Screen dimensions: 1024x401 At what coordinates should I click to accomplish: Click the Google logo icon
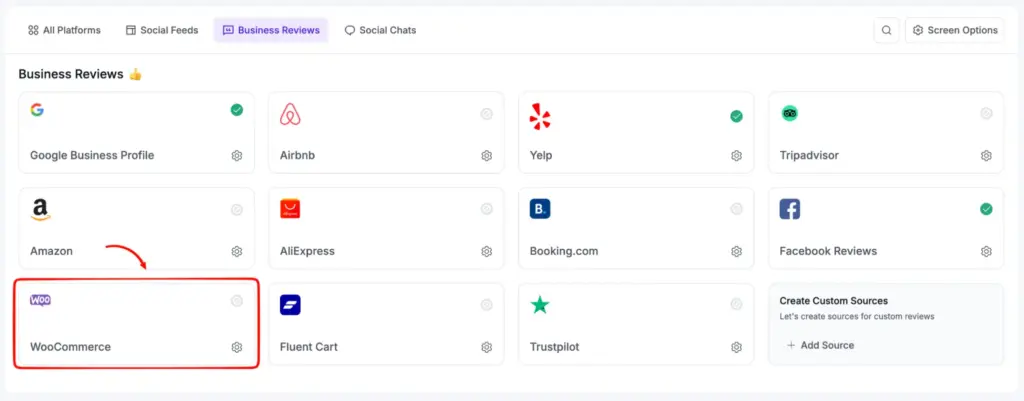pyautogui.click(x=37, y=110)
